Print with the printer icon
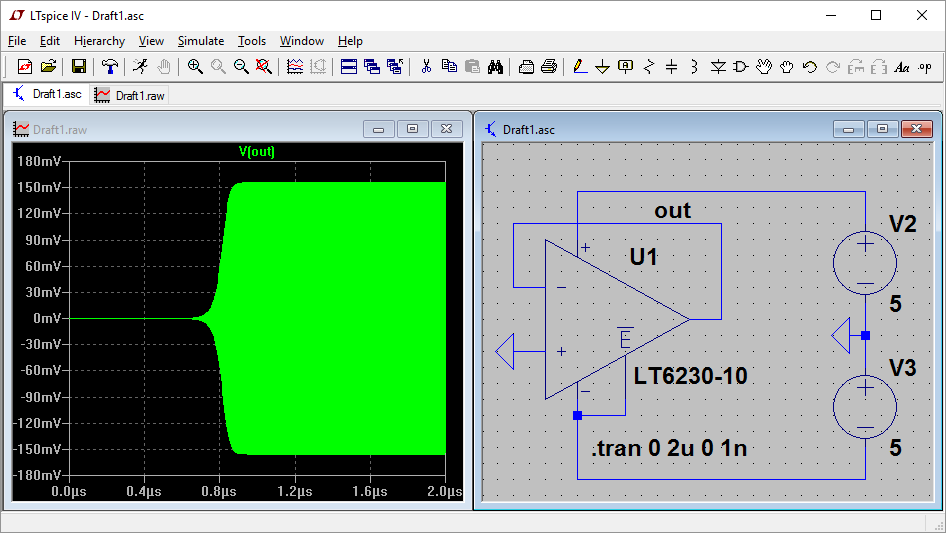 (549, 66)
